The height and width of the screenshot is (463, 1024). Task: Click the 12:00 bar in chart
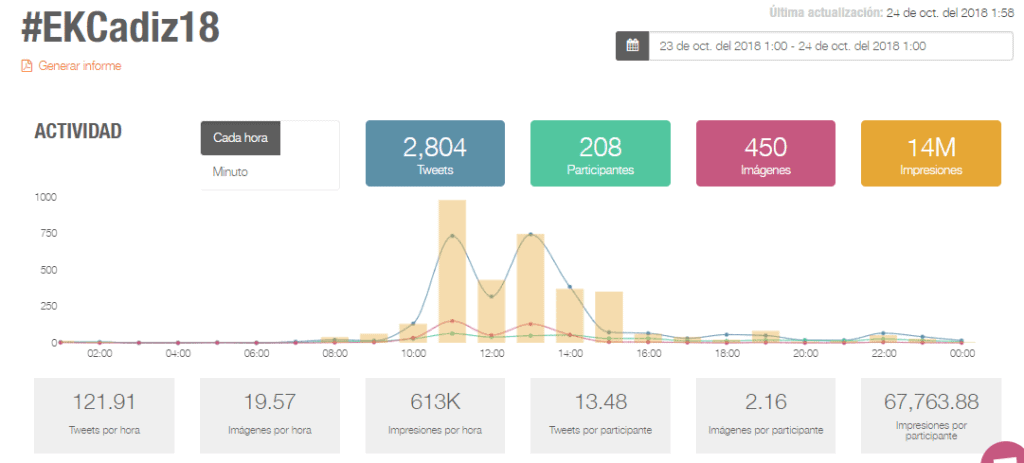tap(491, 311)
